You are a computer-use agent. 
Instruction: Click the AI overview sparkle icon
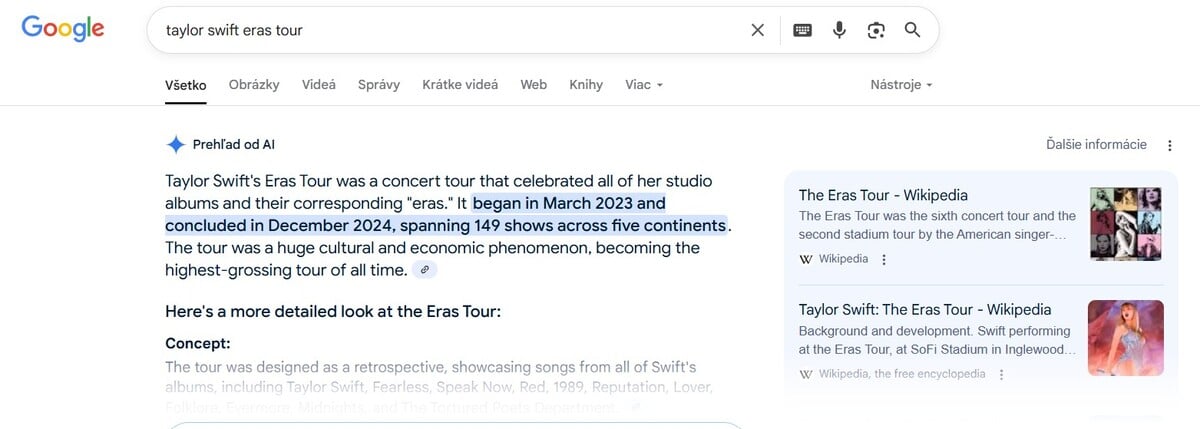[x=176, y=144]
